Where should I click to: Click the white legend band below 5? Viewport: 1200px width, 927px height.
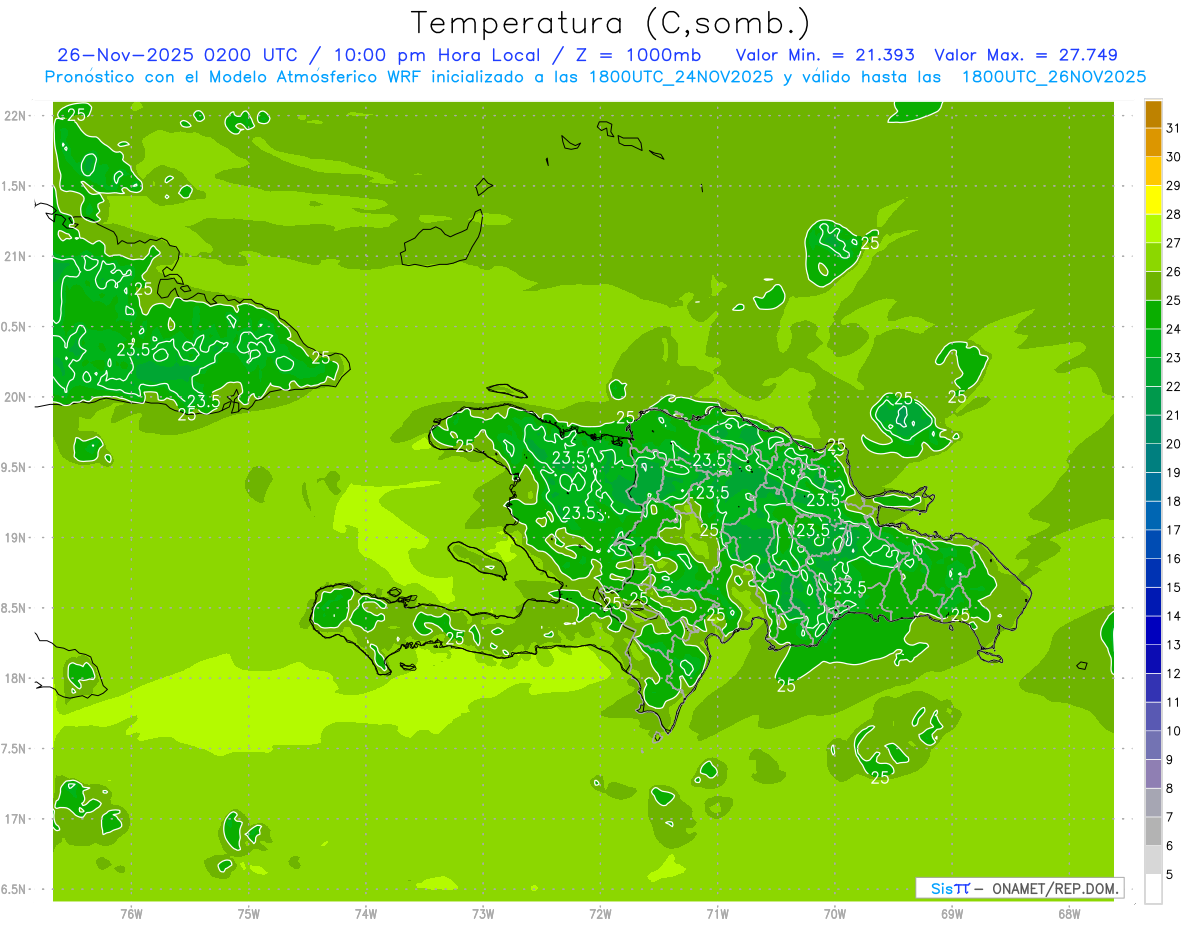point(1153,889)
